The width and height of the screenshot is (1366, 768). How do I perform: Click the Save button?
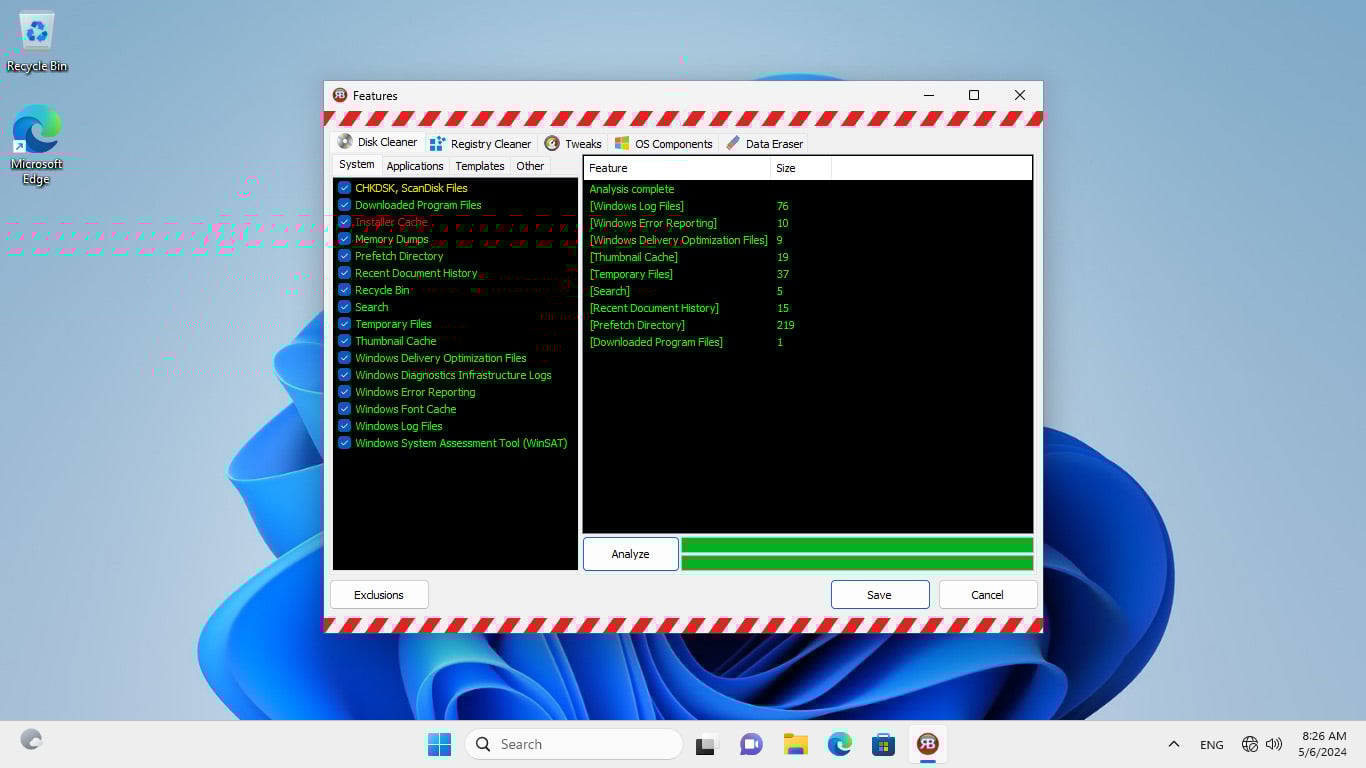pos(879,595)
